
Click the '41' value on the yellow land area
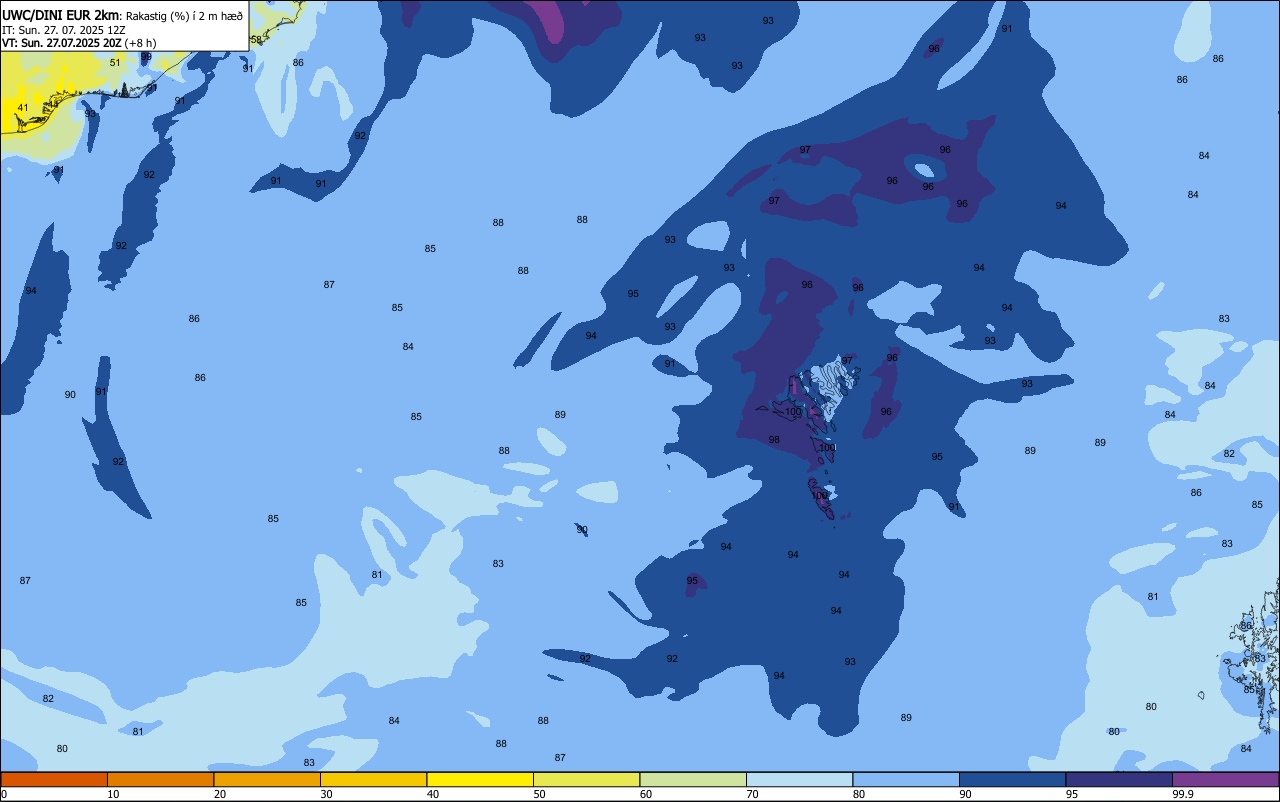point(23,108)
